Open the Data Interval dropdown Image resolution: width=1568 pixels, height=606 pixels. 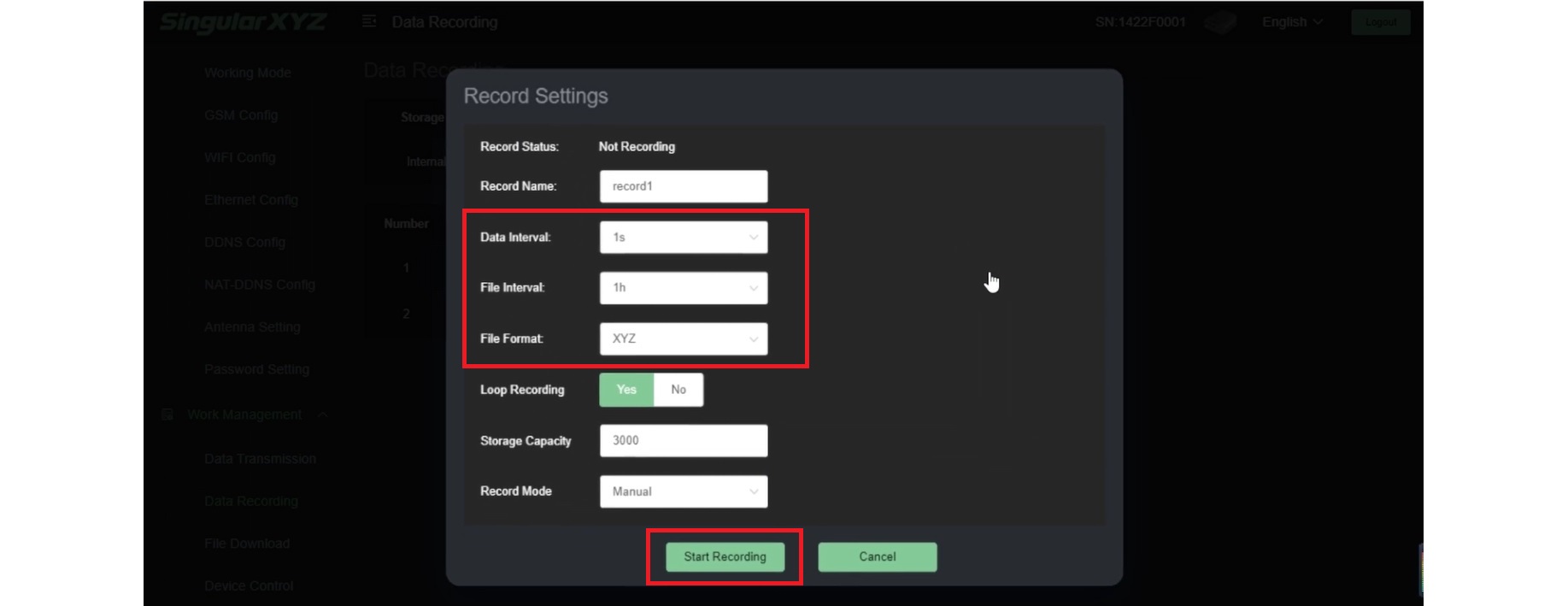coord(683,238)
